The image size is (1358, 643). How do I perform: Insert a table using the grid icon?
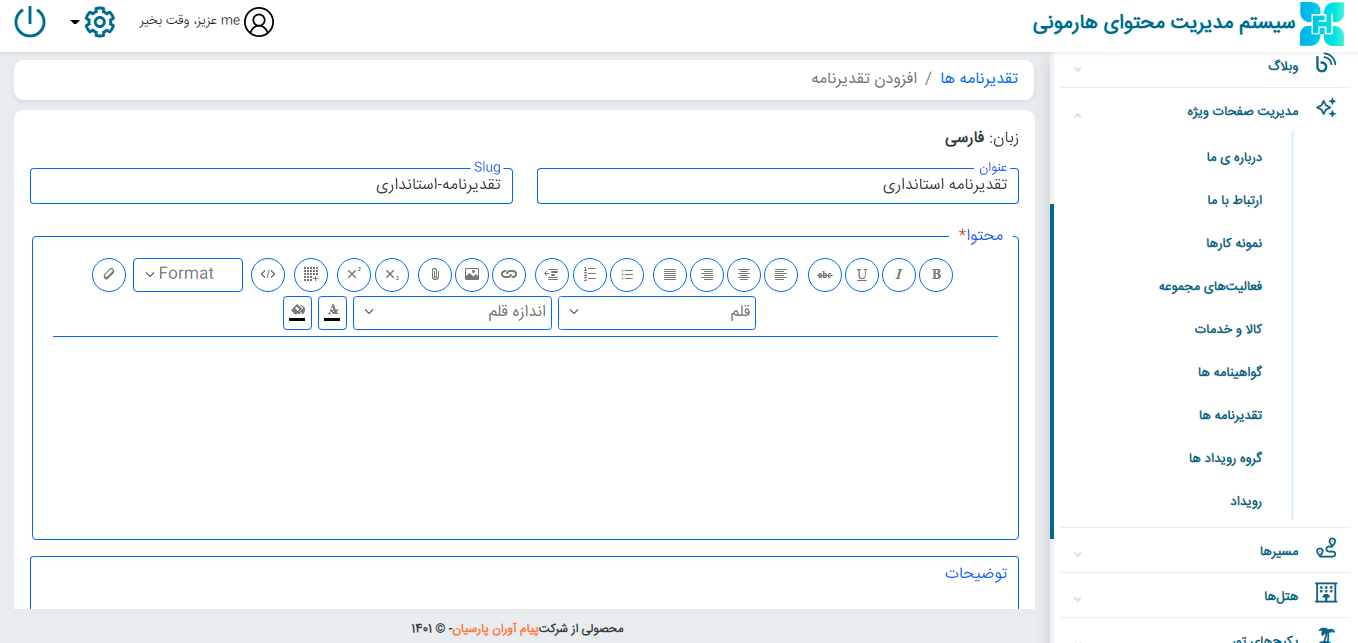311,274
